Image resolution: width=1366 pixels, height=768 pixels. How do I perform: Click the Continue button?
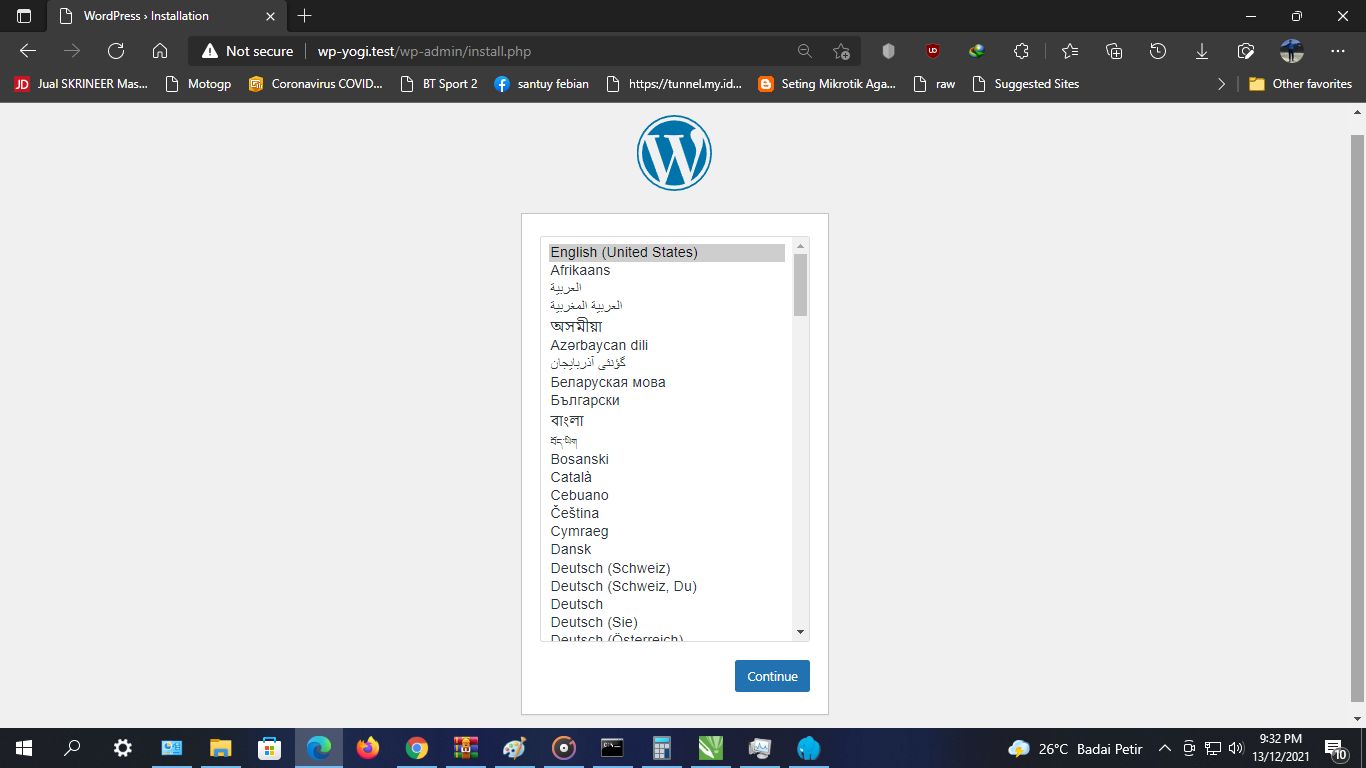coord(772,676)
